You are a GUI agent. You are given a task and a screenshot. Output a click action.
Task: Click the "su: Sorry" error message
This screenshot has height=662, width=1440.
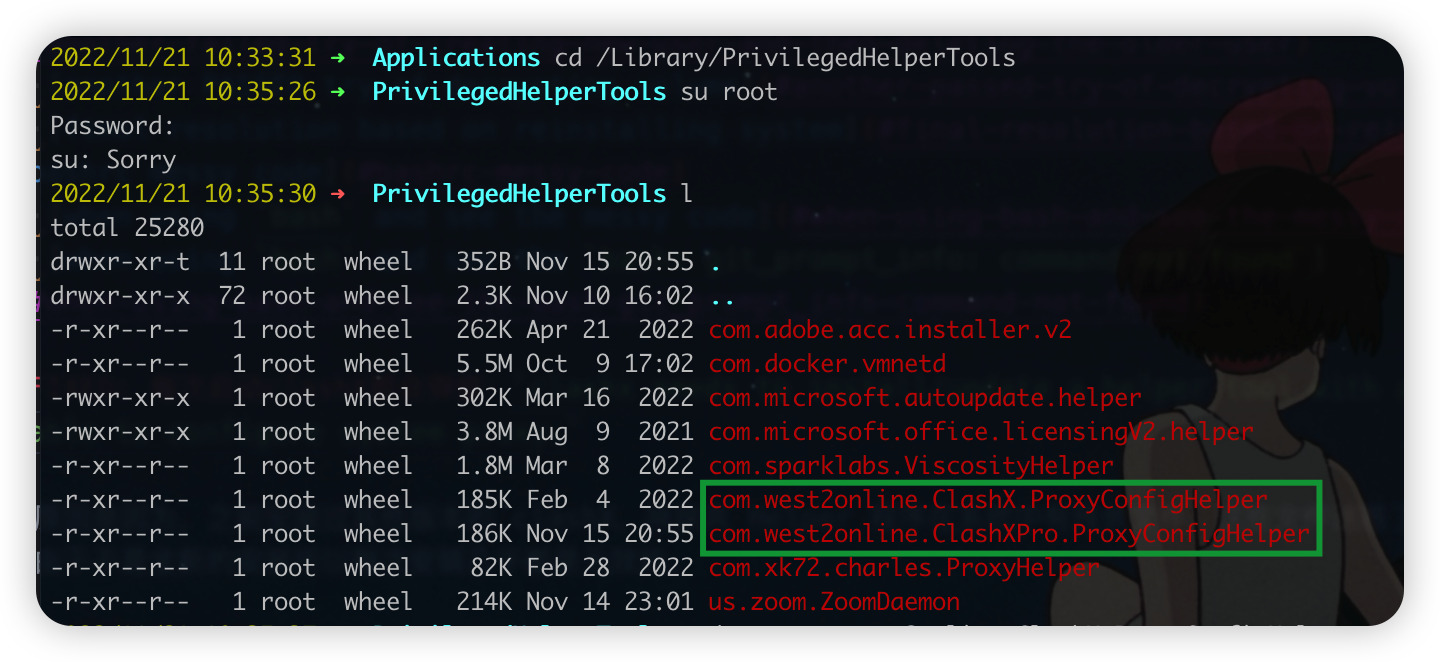coord(113,160)
